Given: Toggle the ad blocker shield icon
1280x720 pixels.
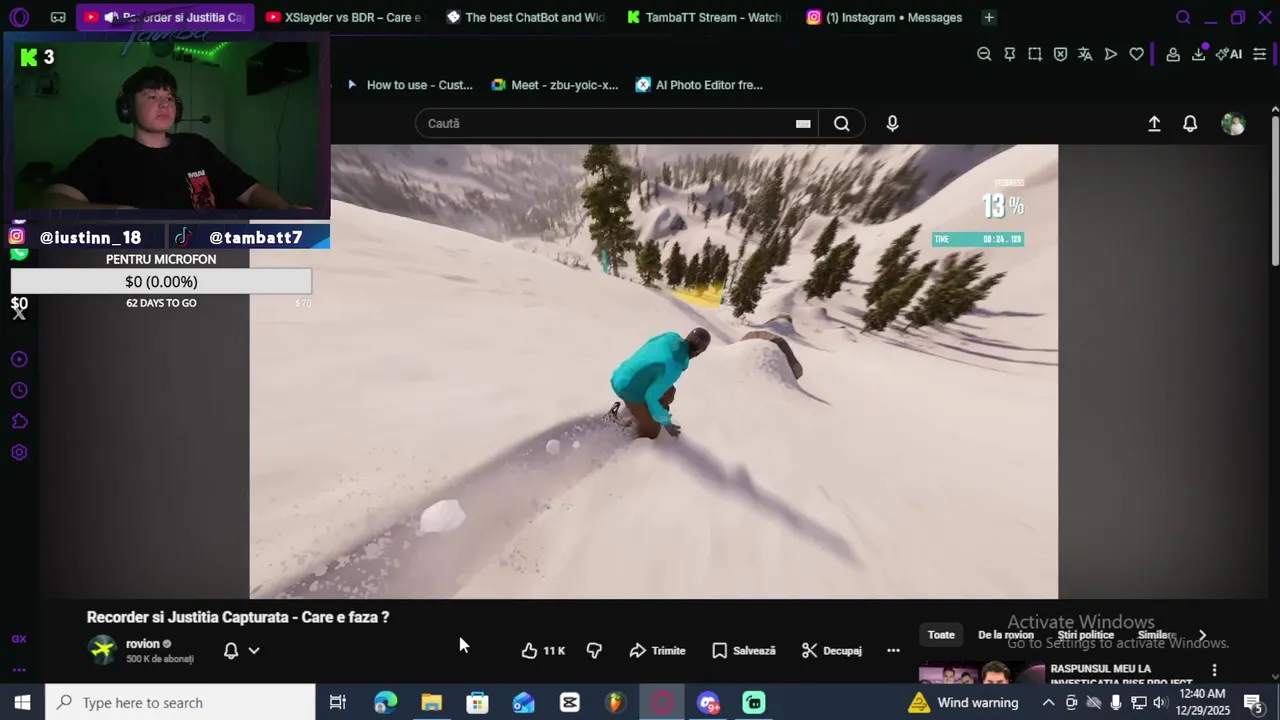Looking at the screenshot, I should [x=1060, y=54].
